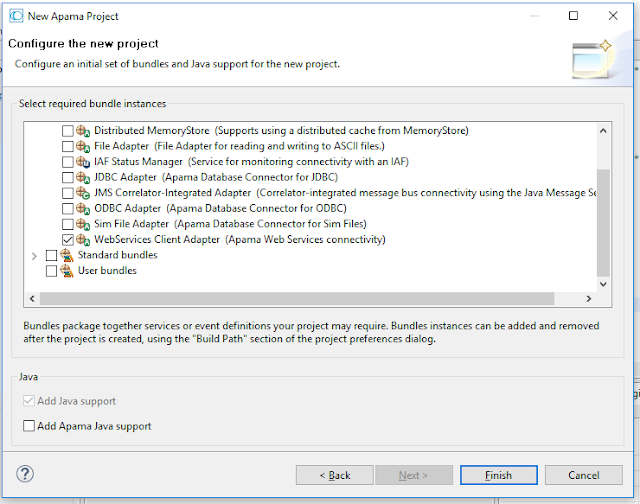Image resolution: width=640 pixels, height=504 pixels.
Task: Click the File Adapter bundle icon
Action: [x=83, y=147]
